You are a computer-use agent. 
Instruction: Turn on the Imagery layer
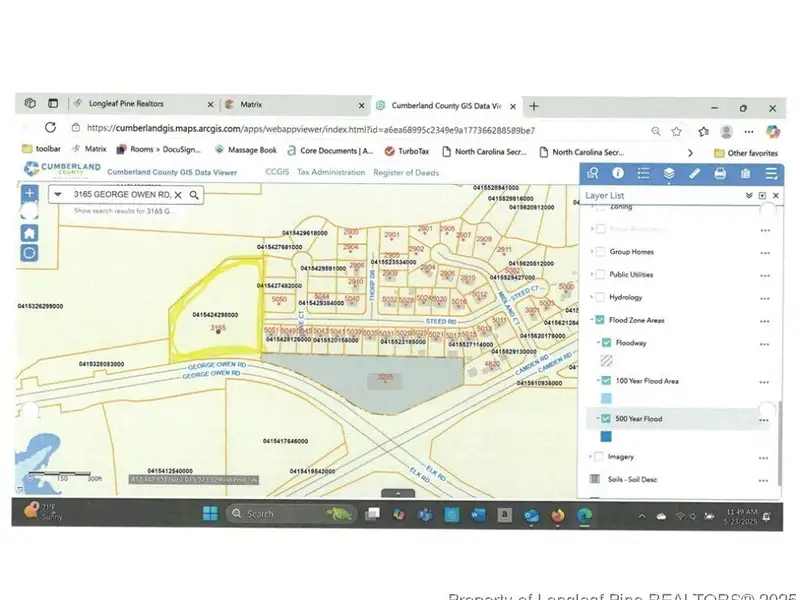pyautogui.click(x=600, y=456)
